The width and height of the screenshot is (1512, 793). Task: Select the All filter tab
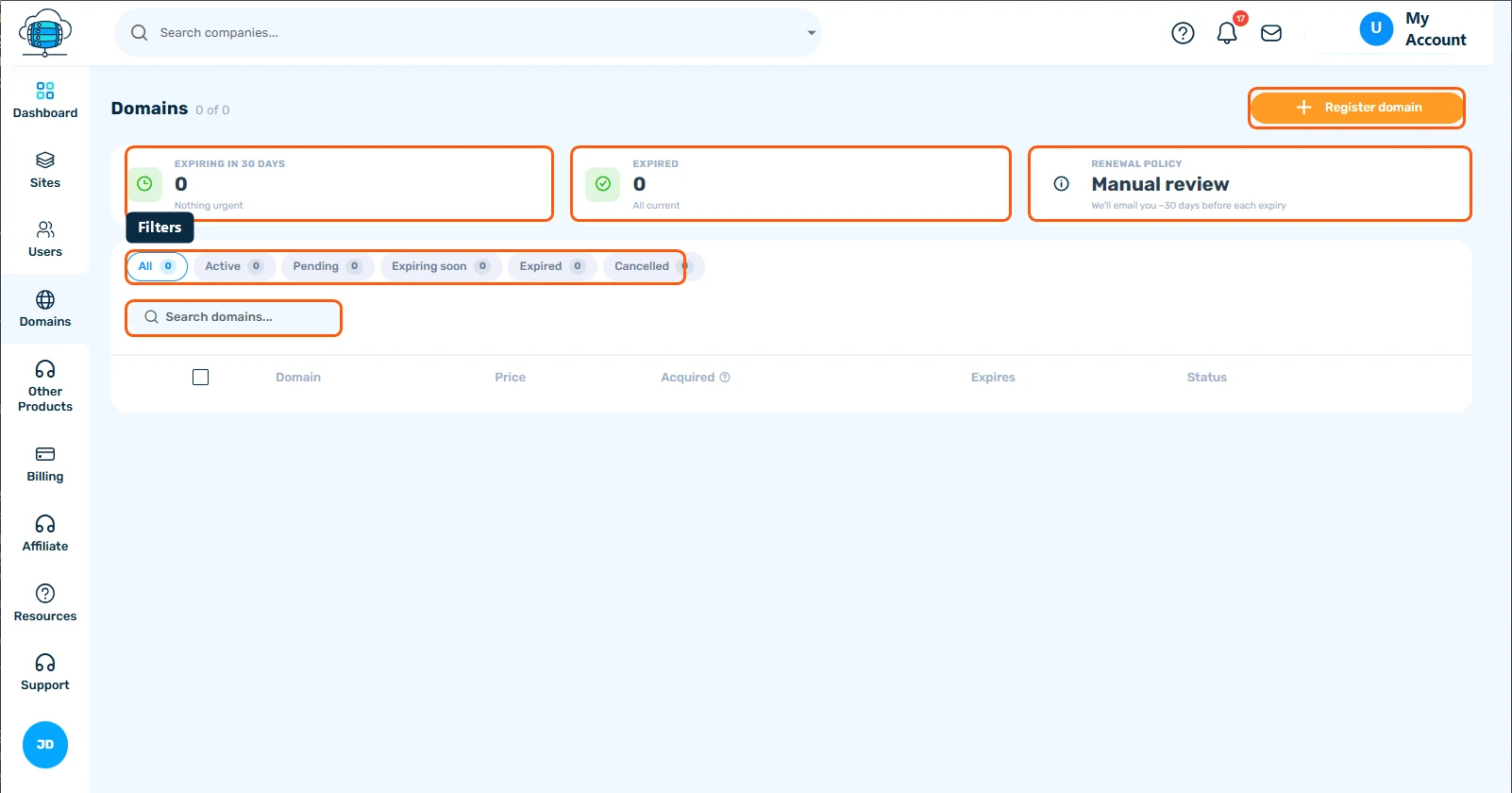[x=157, y=266]
